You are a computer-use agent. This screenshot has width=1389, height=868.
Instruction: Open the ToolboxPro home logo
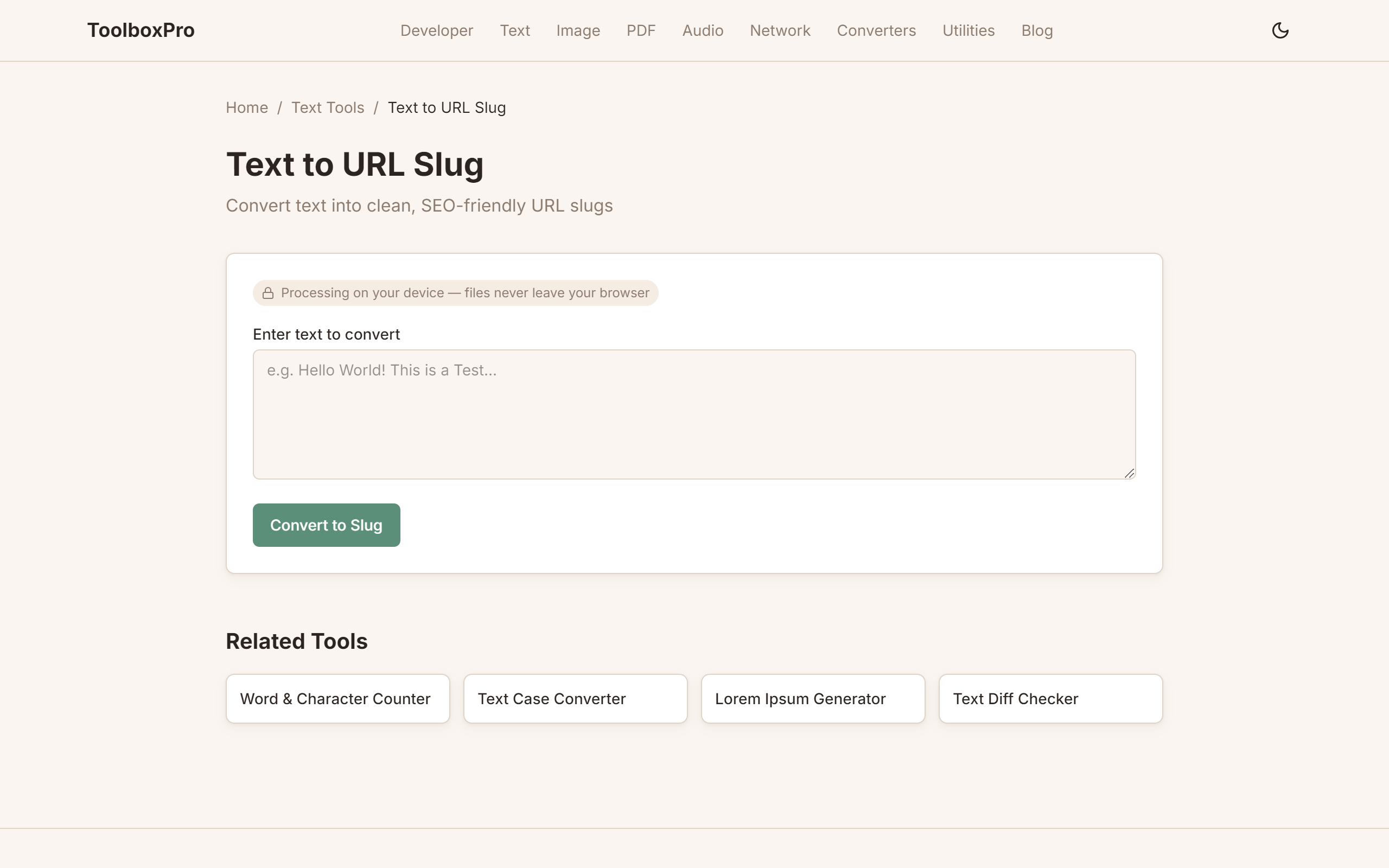[141, 30]
